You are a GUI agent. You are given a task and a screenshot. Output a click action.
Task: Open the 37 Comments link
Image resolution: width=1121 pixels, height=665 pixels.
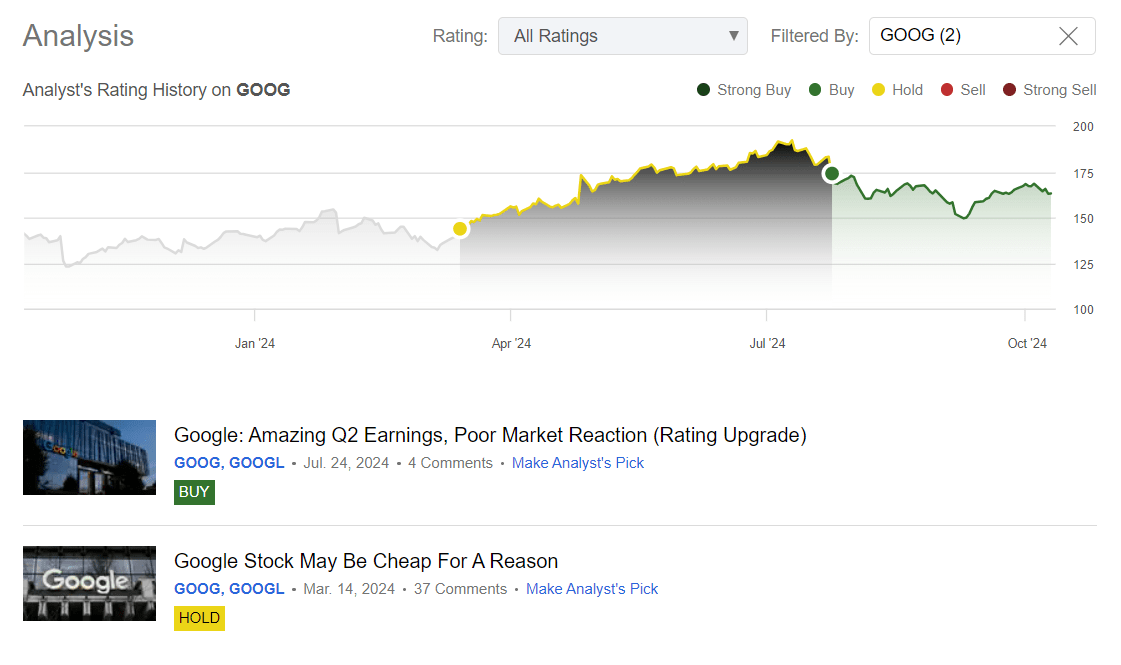click(460, 589)
